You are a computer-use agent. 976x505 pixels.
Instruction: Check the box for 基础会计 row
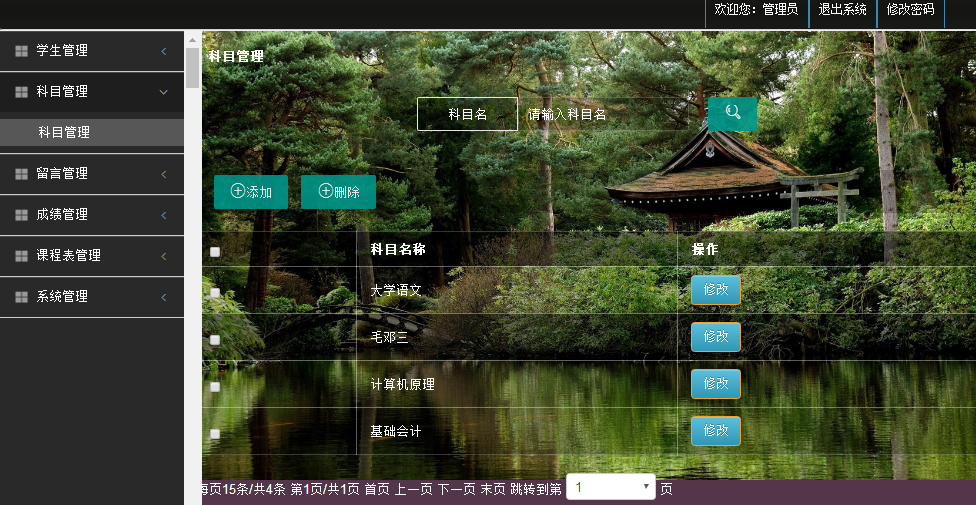[215, 434]
